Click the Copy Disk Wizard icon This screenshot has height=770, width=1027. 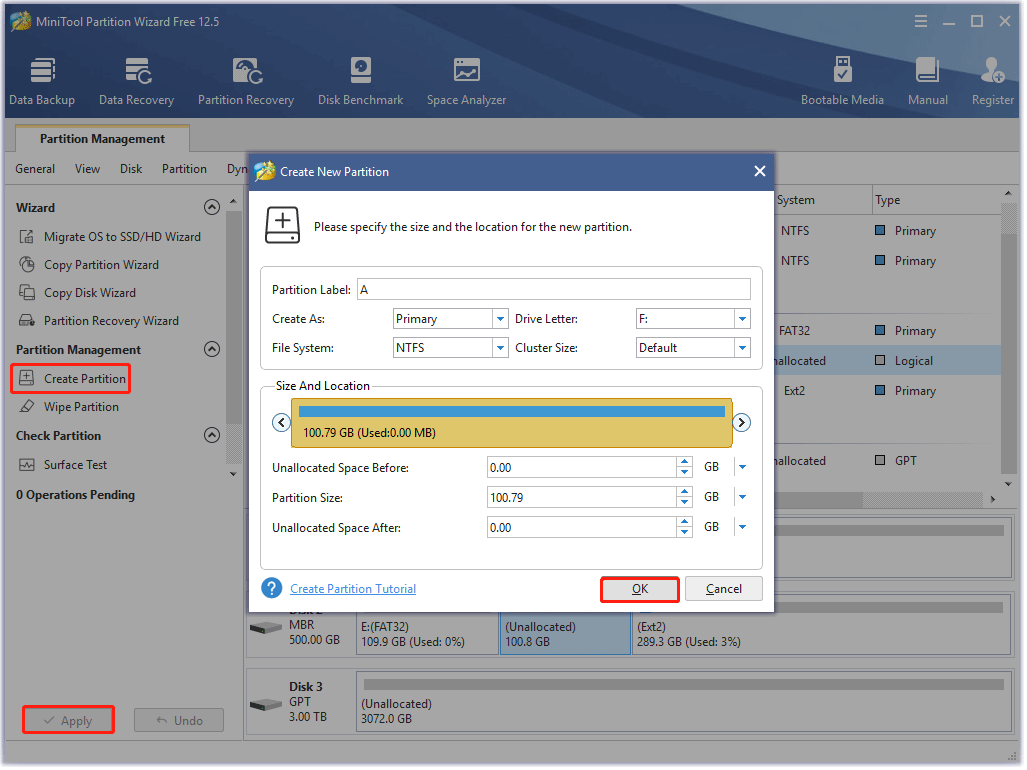pos(27,293)
